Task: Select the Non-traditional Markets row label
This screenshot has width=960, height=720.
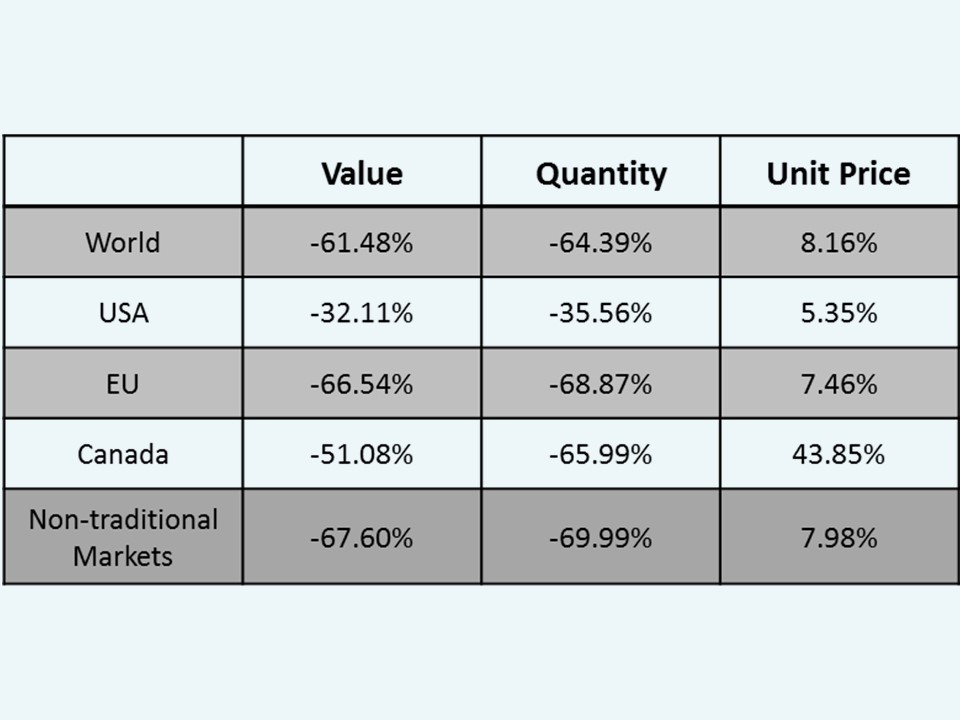Action: click(122, 537)
